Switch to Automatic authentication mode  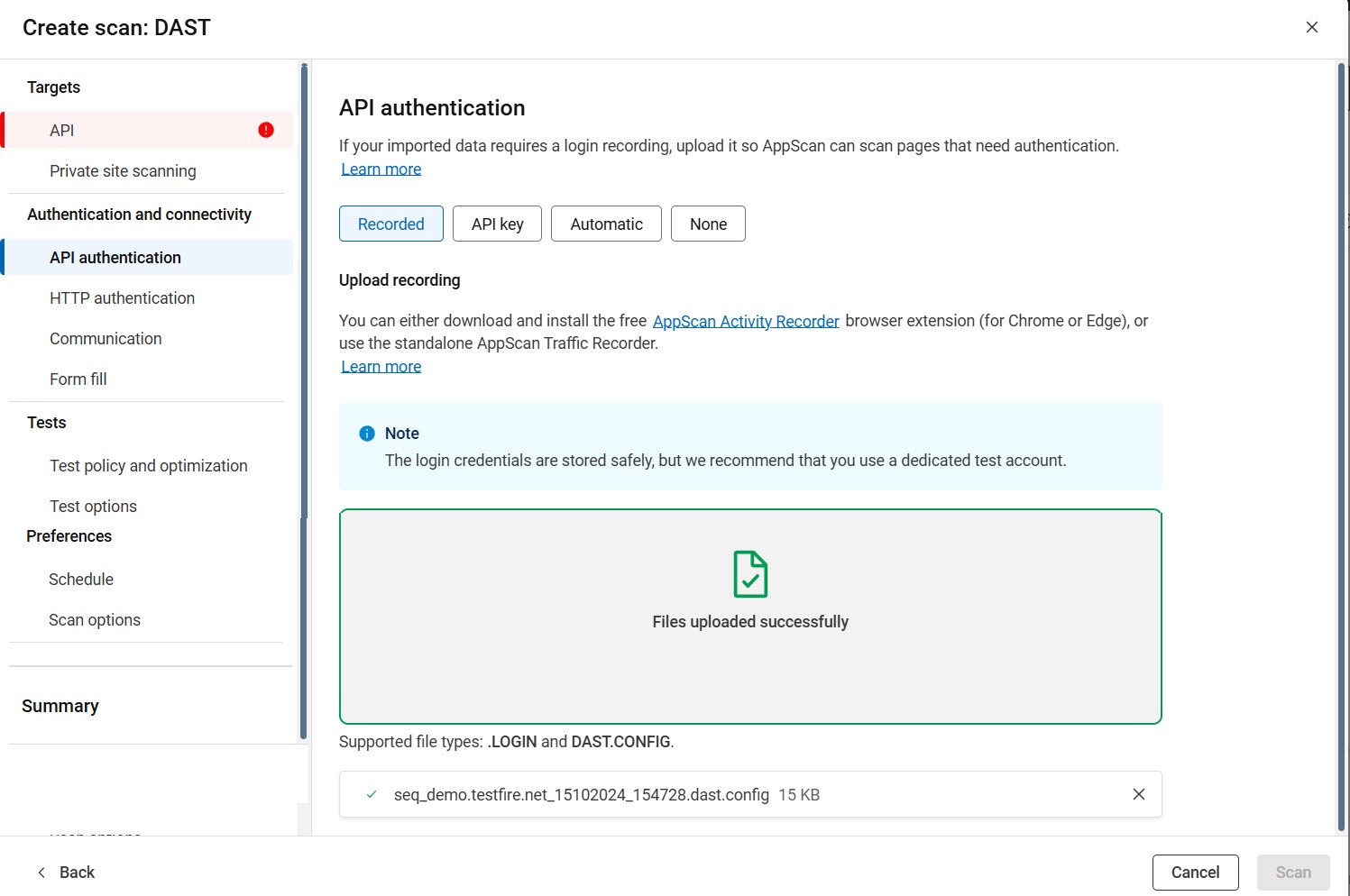[x=605, y=224]
